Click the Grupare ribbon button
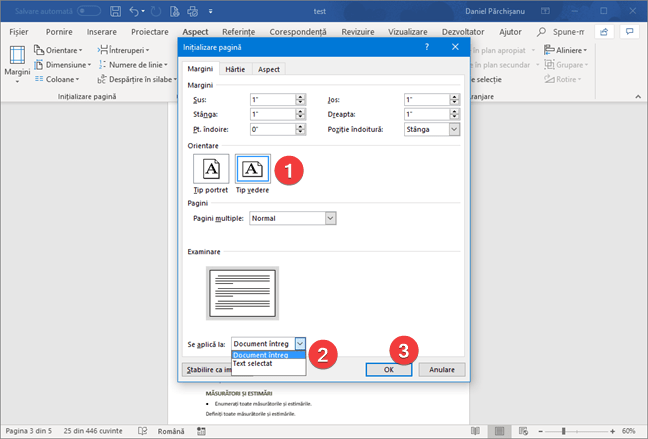Viewport: 648px width, 439px height. [566, 65]
